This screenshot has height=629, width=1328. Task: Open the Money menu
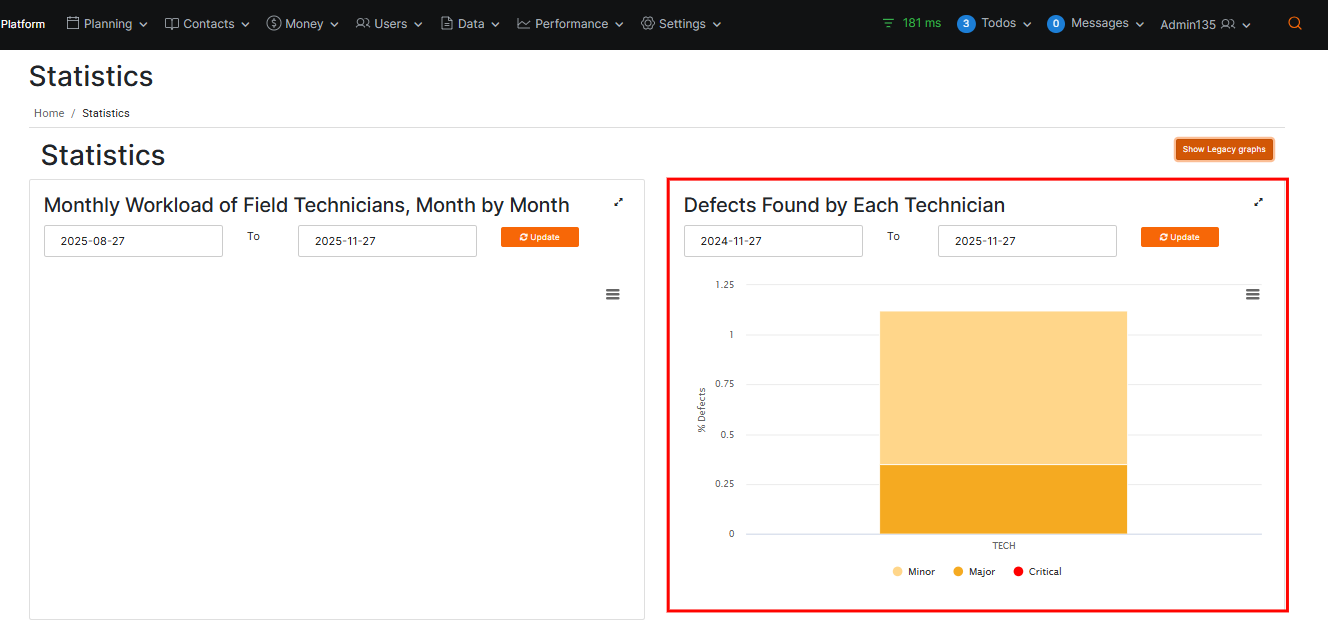click(302, 24)
